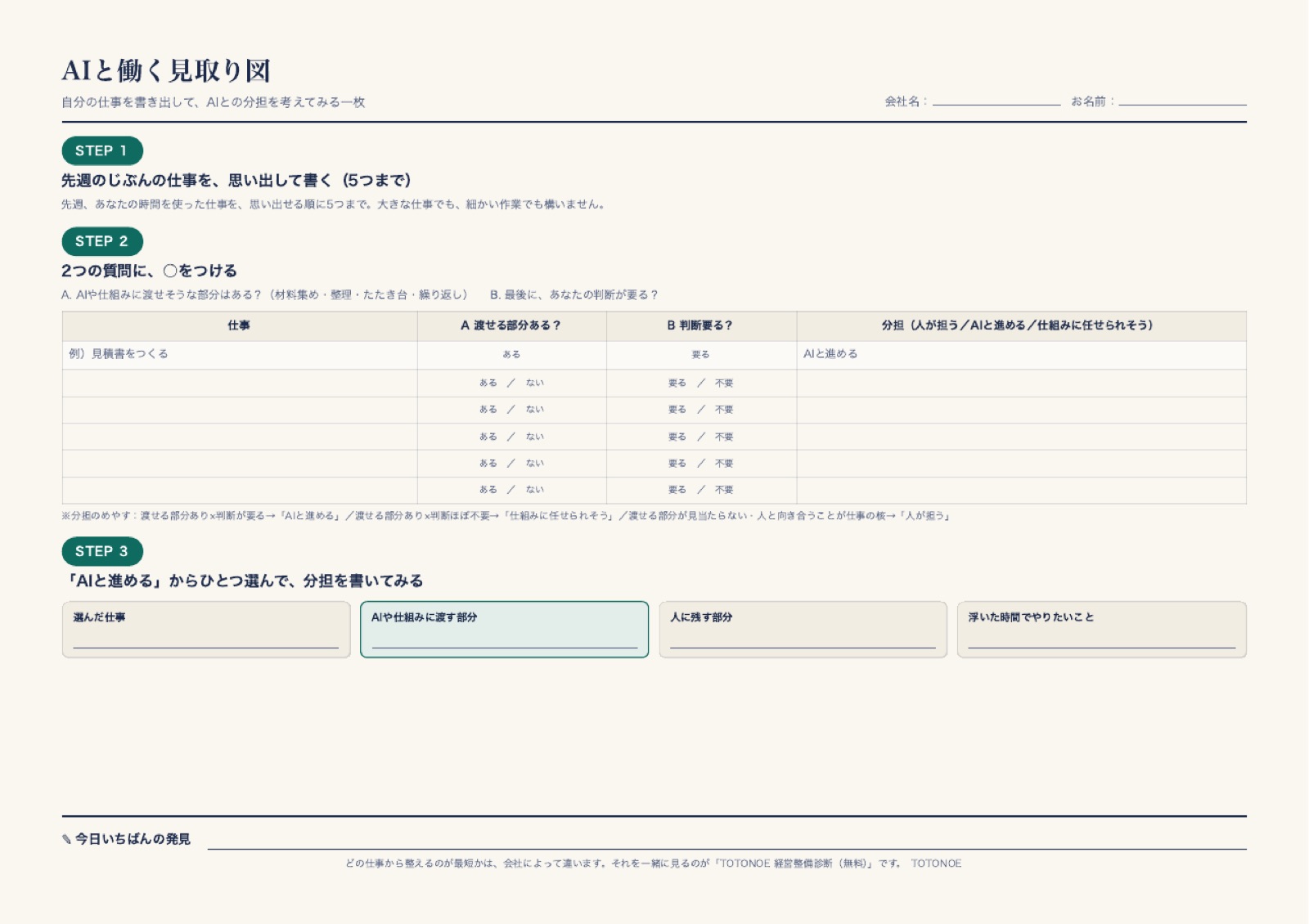Click the STEP 3 badge
1309x924 pixels.
[x=102, y=551]
